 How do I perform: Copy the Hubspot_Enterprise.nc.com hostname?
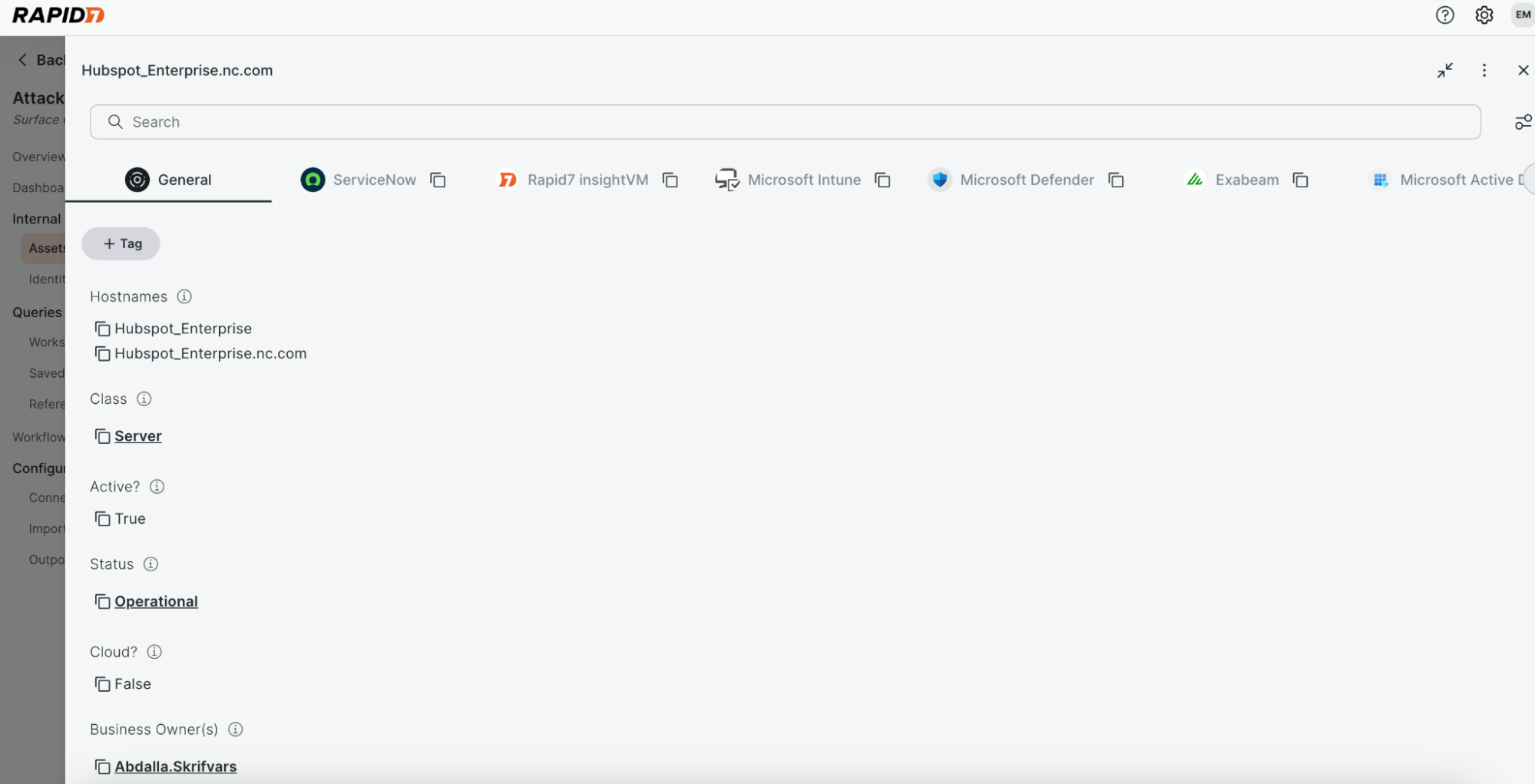tap(102, 354)
